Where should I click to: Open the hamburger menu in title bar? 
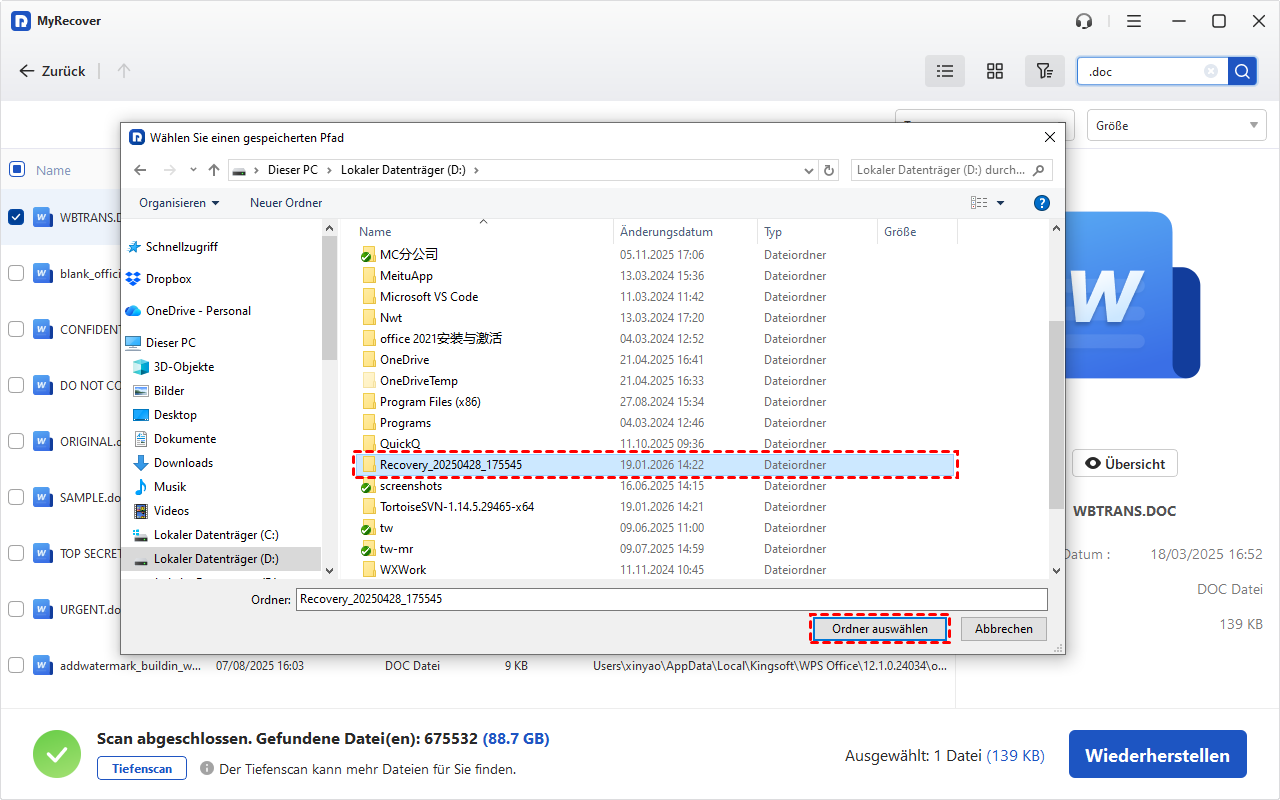[1134, 21]
